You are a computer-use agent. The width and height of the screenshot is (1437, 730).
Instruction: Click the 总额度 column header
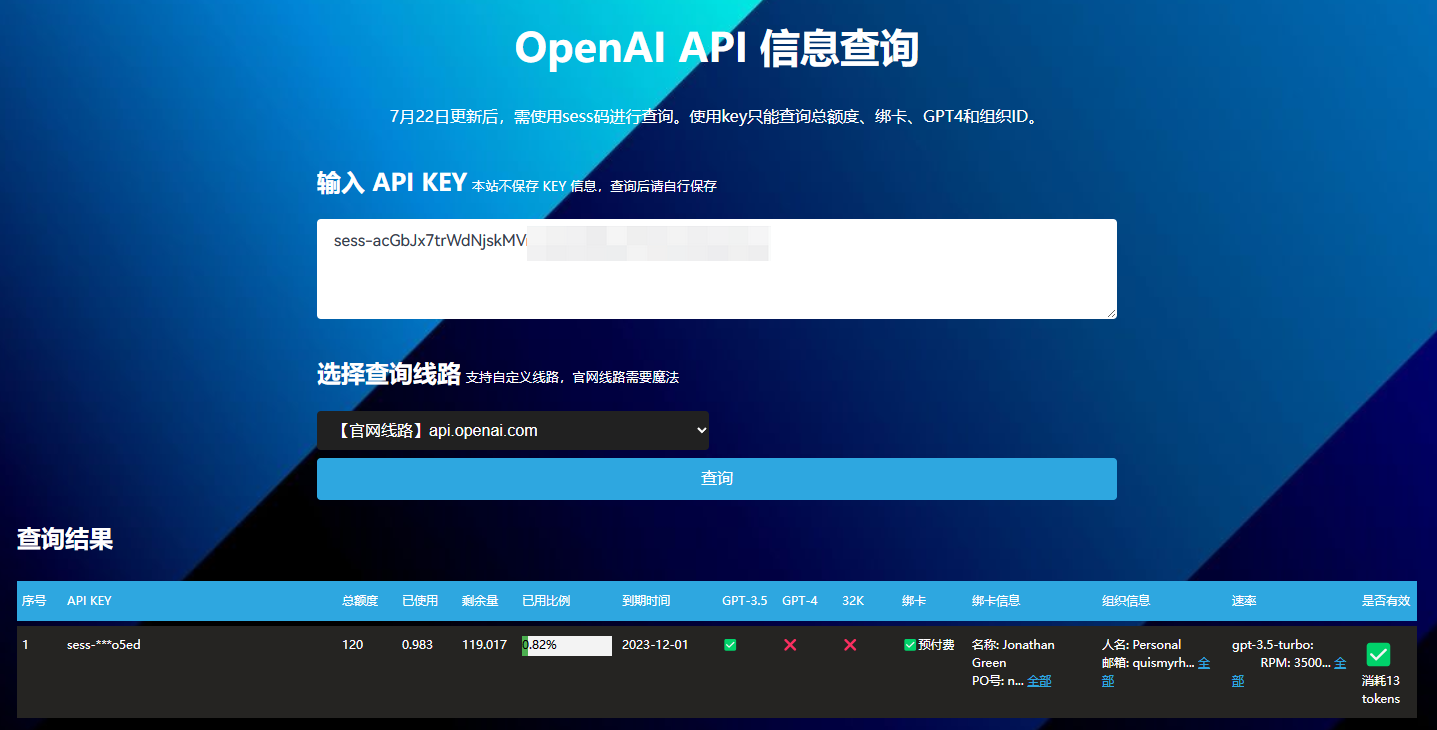point(360,601)
